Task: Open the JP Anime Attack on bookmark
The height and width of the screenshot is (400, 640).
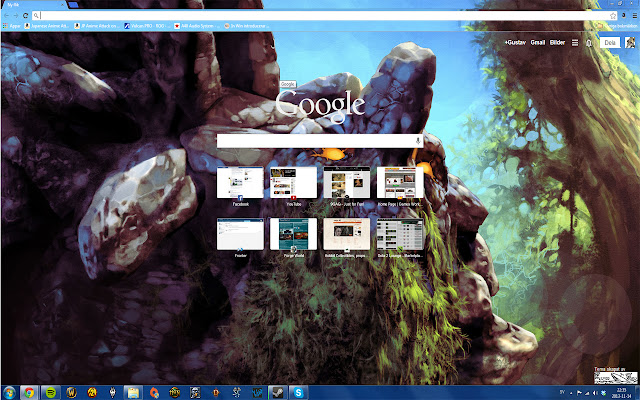Action: point(97,26)
